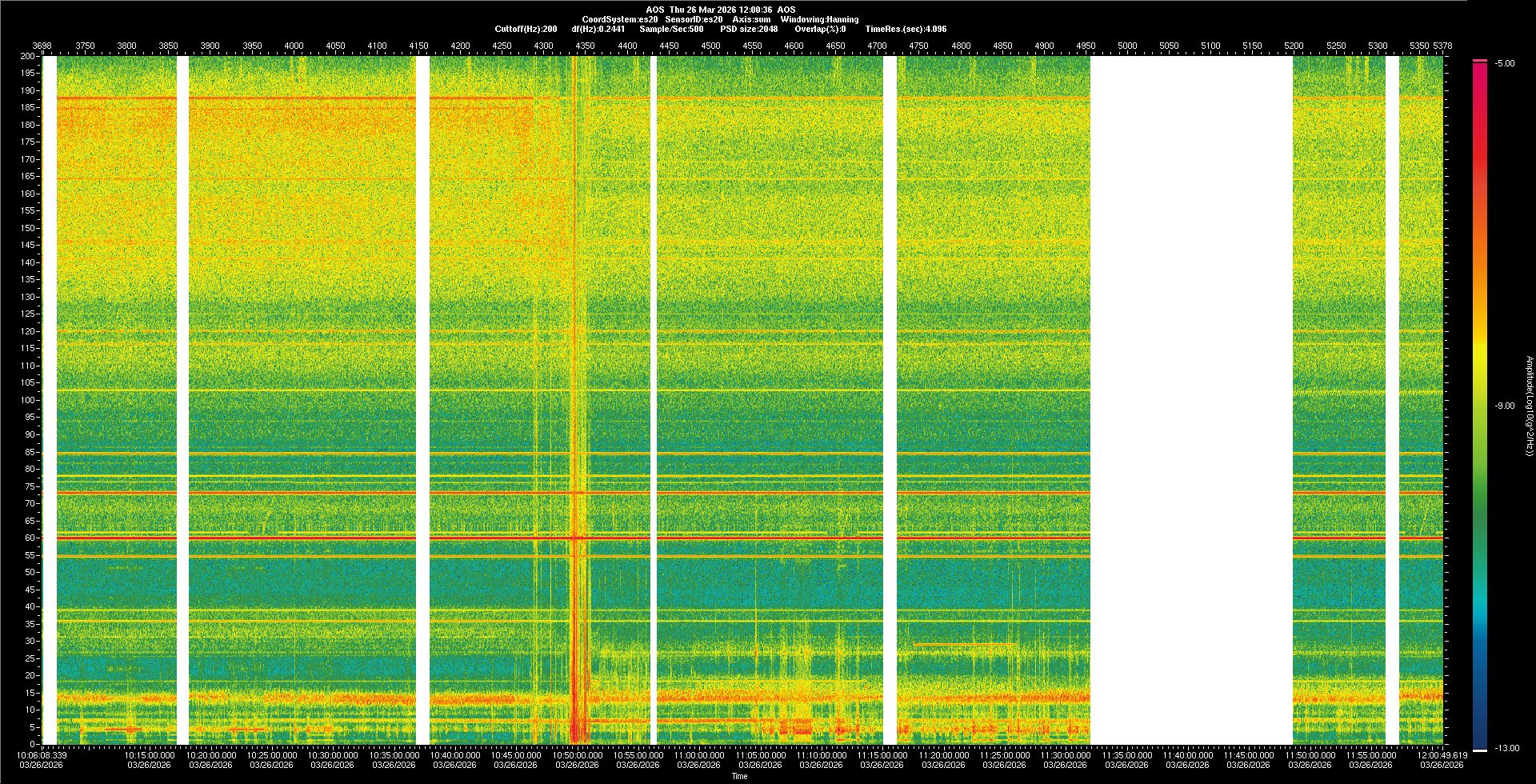The image size is (1536, 784).
Task: Click the -5.00 top of amplitude colorbar
Action: [x=1505, y=63]
